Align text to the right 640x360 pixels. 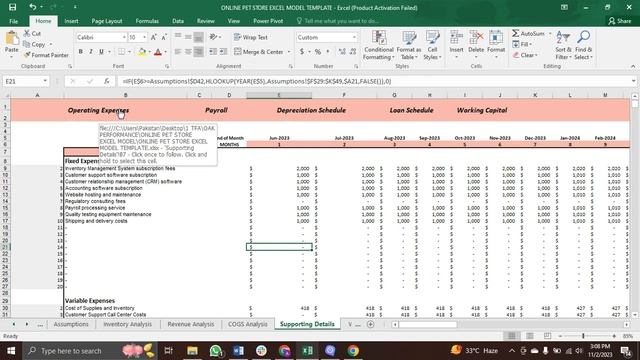198,52
